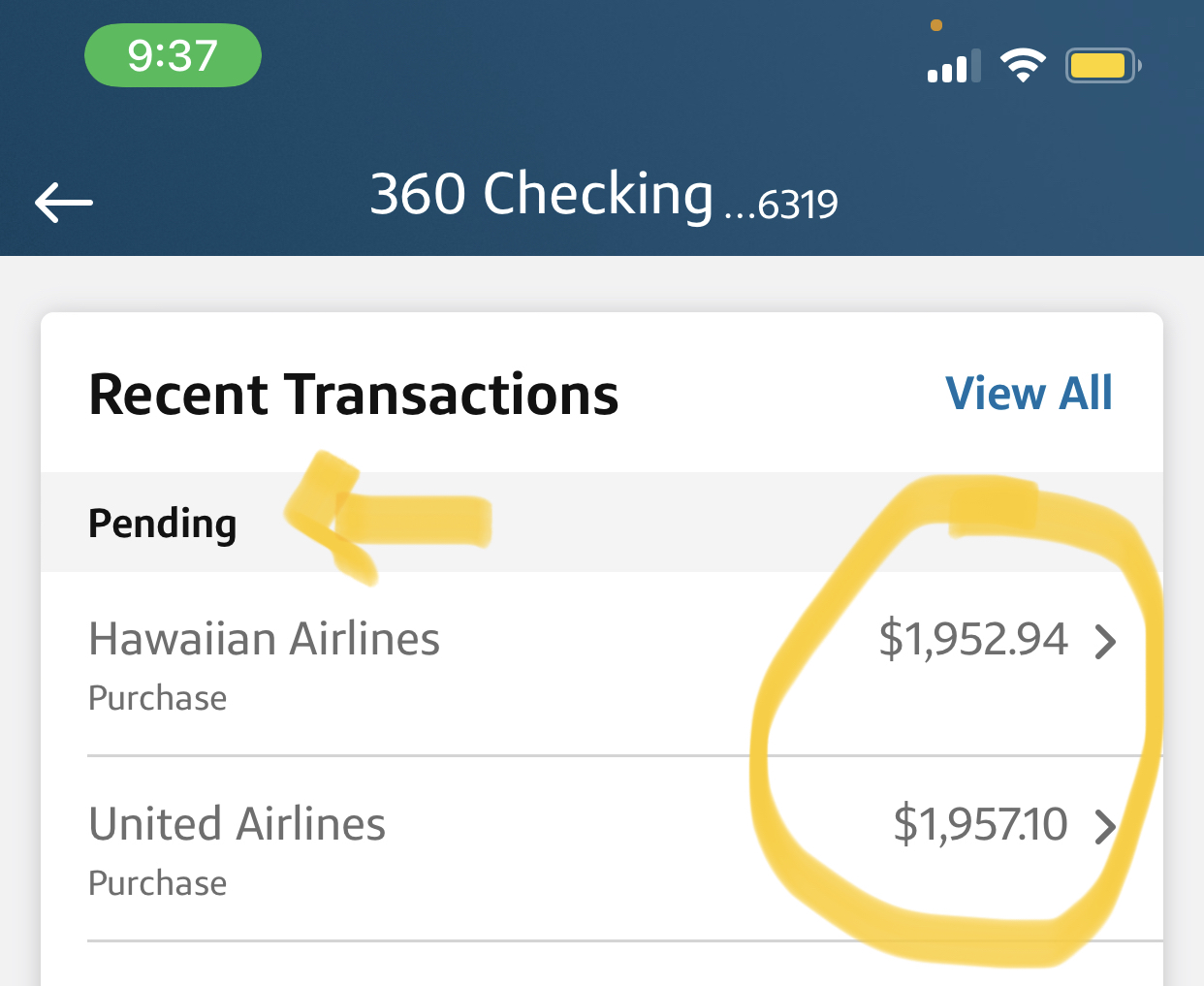
Task: Tap the cellular signal bars icon
Action: point(954,67)
